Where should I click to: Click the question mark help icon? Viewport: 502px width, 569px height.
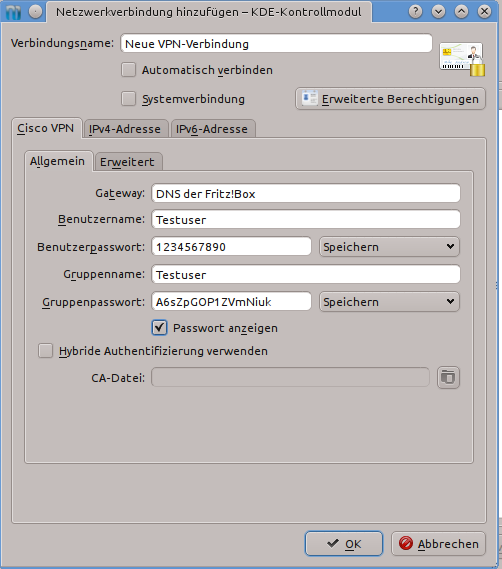click(415, 12)
